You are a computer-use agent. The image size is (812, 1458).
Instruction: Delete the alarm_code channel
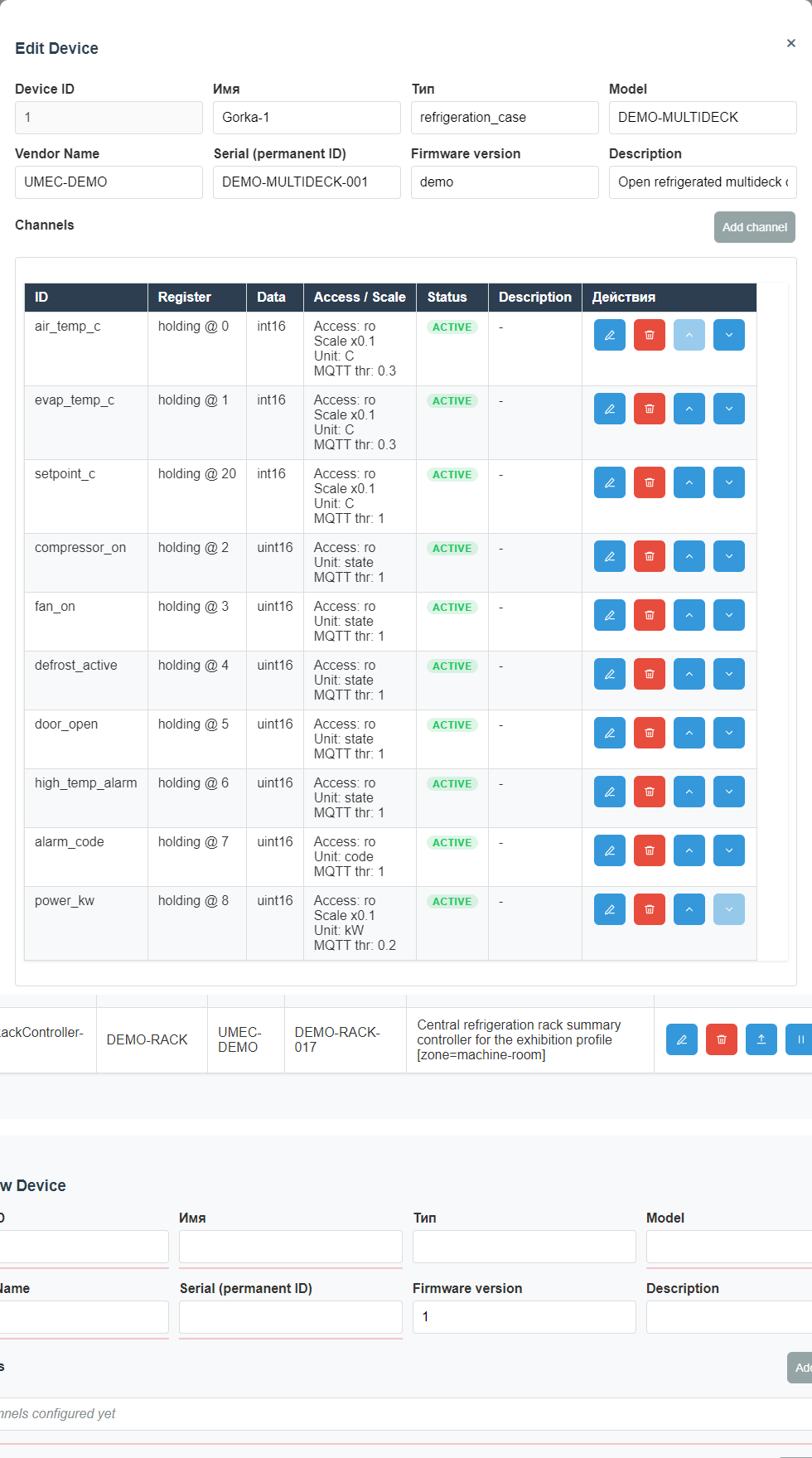(x=649, y=850)
